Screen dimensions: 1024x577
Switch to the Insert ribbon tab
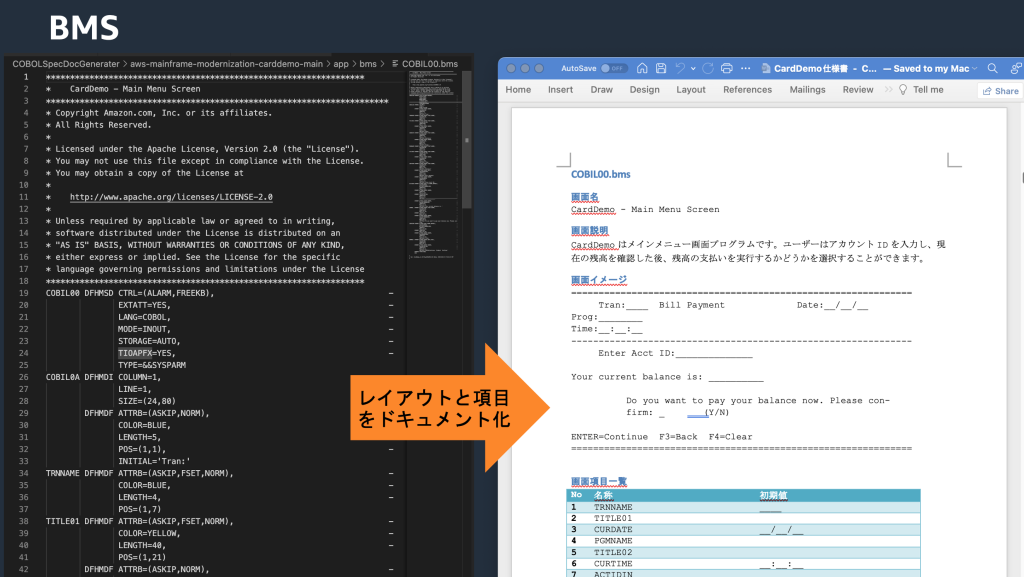click(560, 90)
